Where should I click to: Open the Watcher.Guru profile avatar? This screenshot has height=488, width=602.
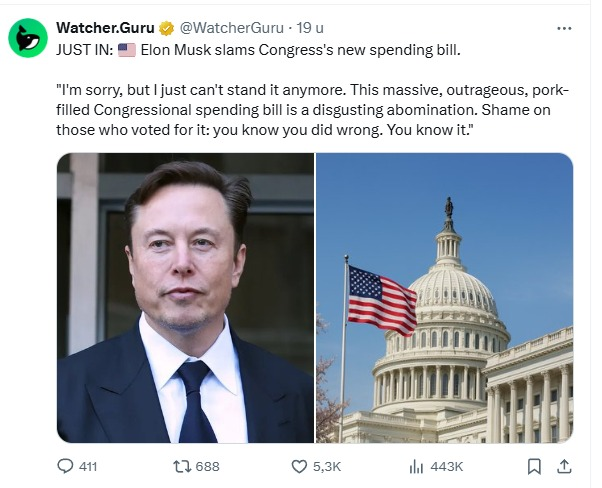pos(27,37)
